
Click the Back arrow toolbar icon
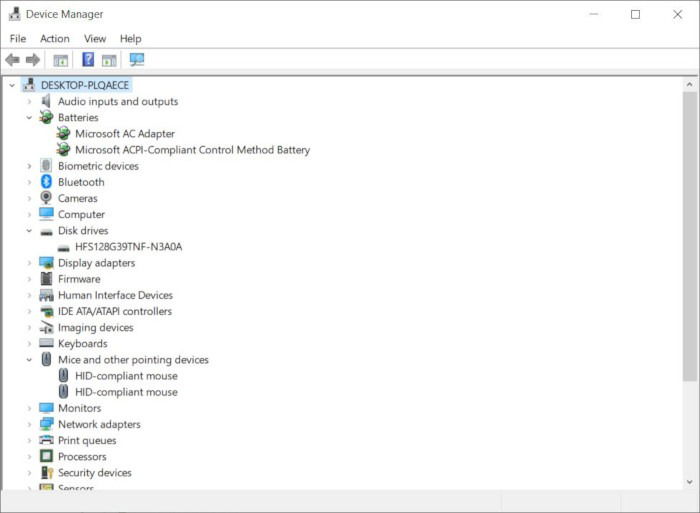[x=12, y=59]
